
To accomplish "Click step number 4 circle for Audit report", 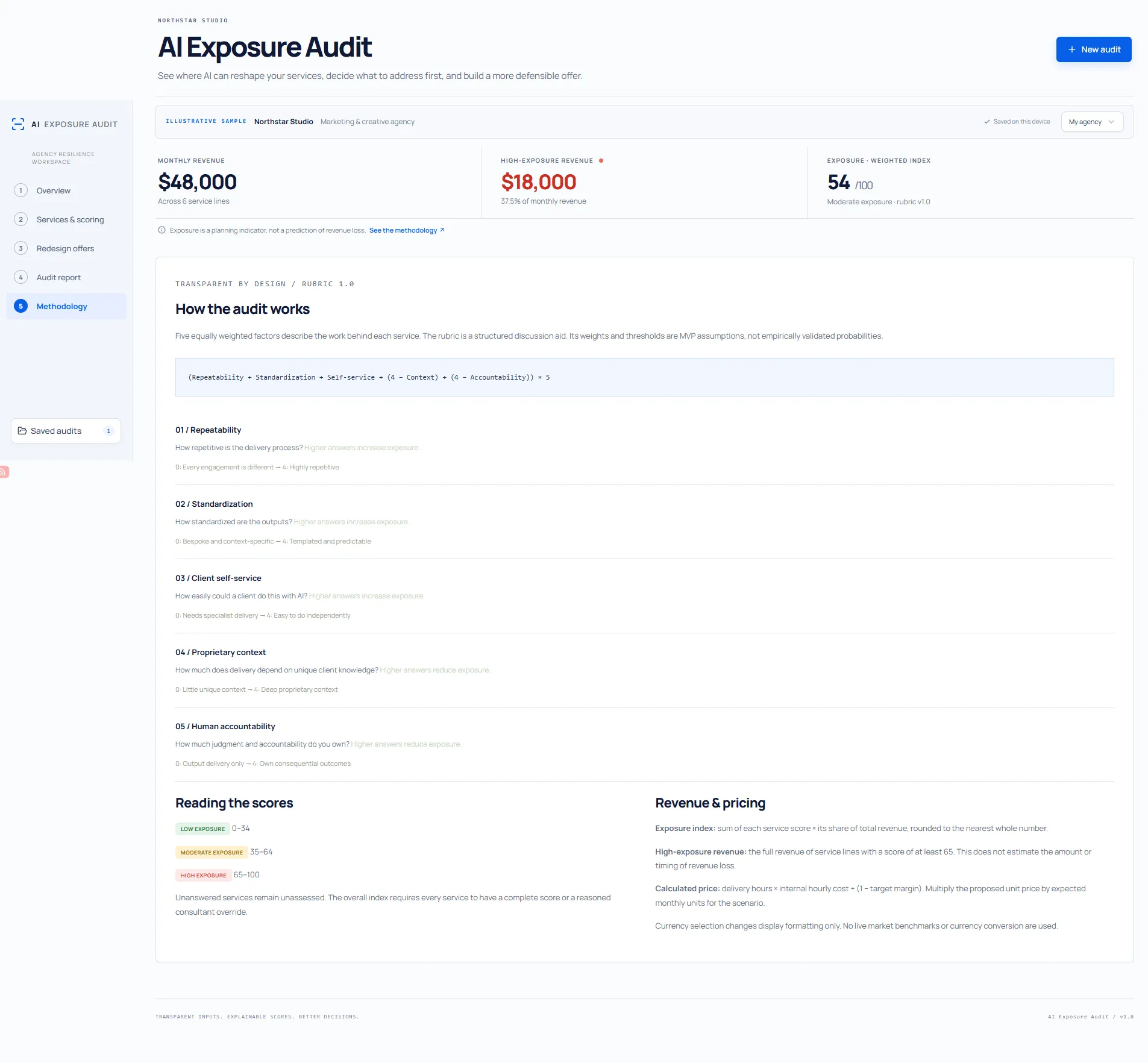I will coord(20,277).
